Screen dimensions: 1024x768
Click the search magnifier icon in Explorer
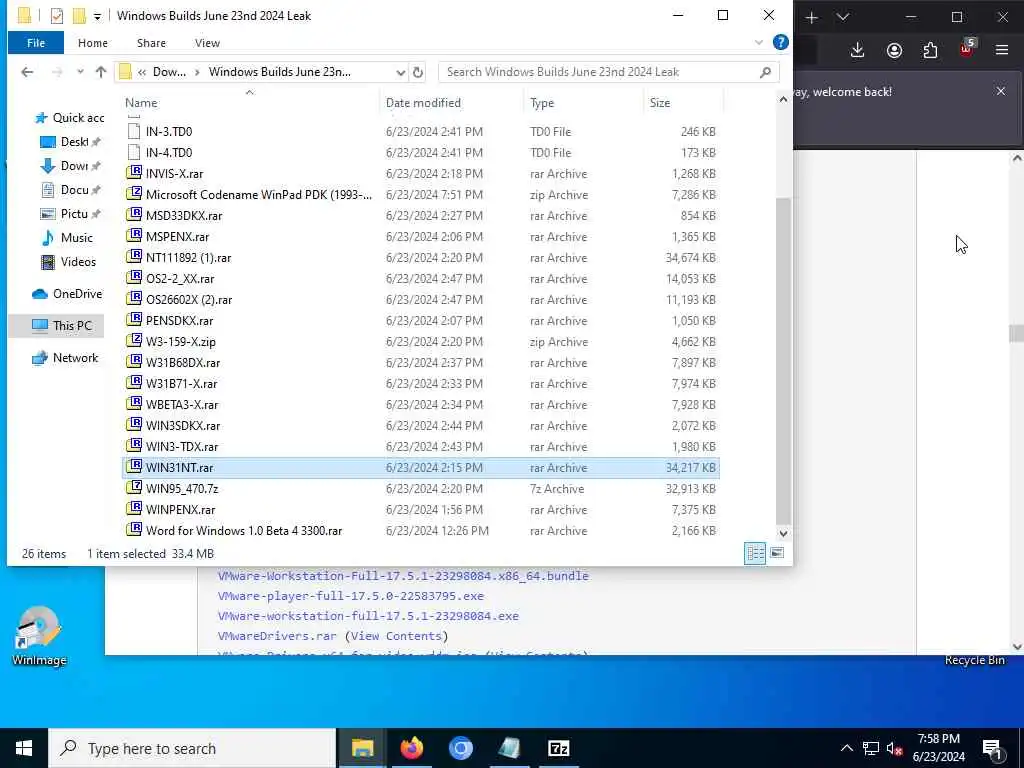[765, 72]
